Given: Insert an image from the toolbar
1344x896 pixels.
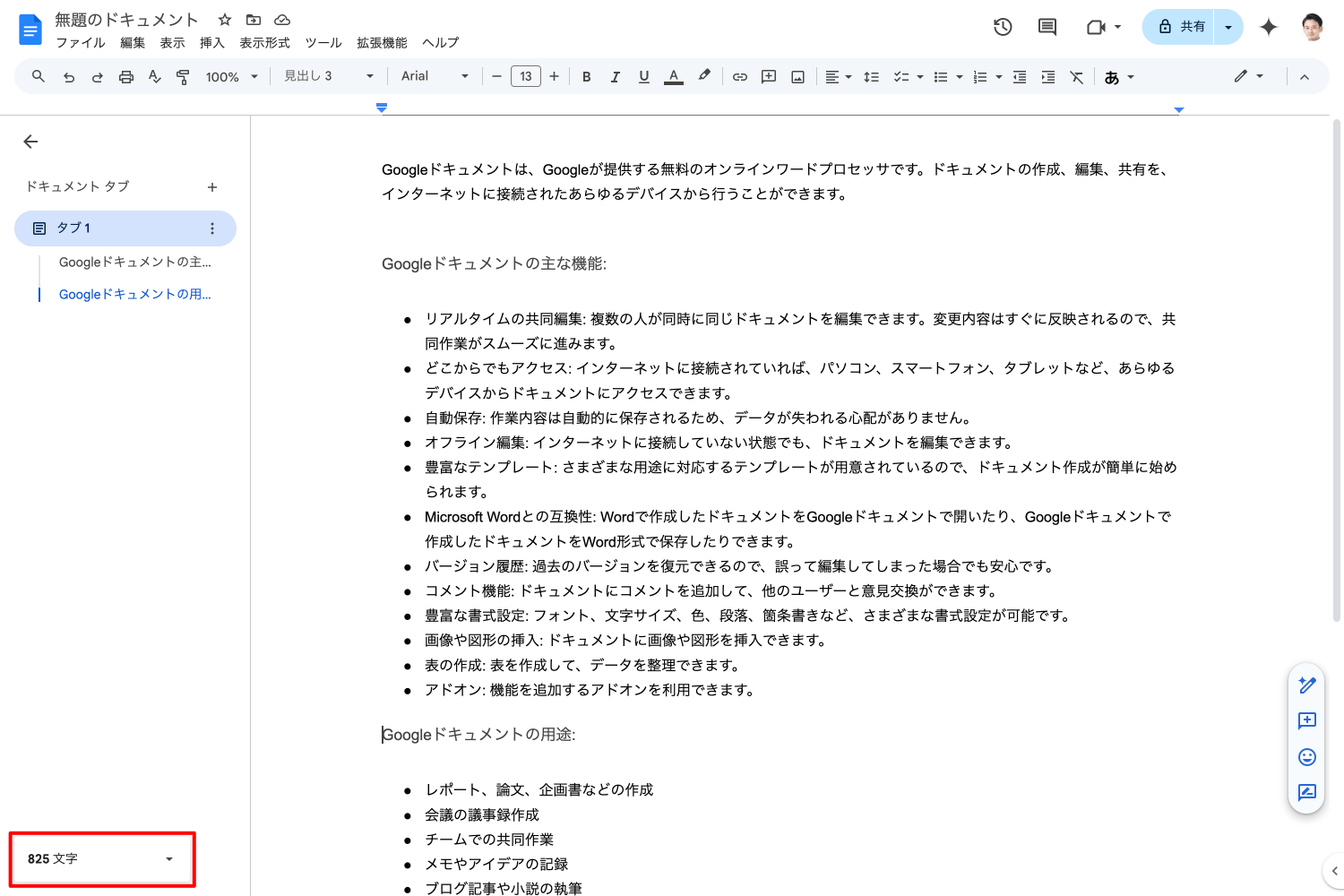Looking at the screenshot, I should click(797, 77).
